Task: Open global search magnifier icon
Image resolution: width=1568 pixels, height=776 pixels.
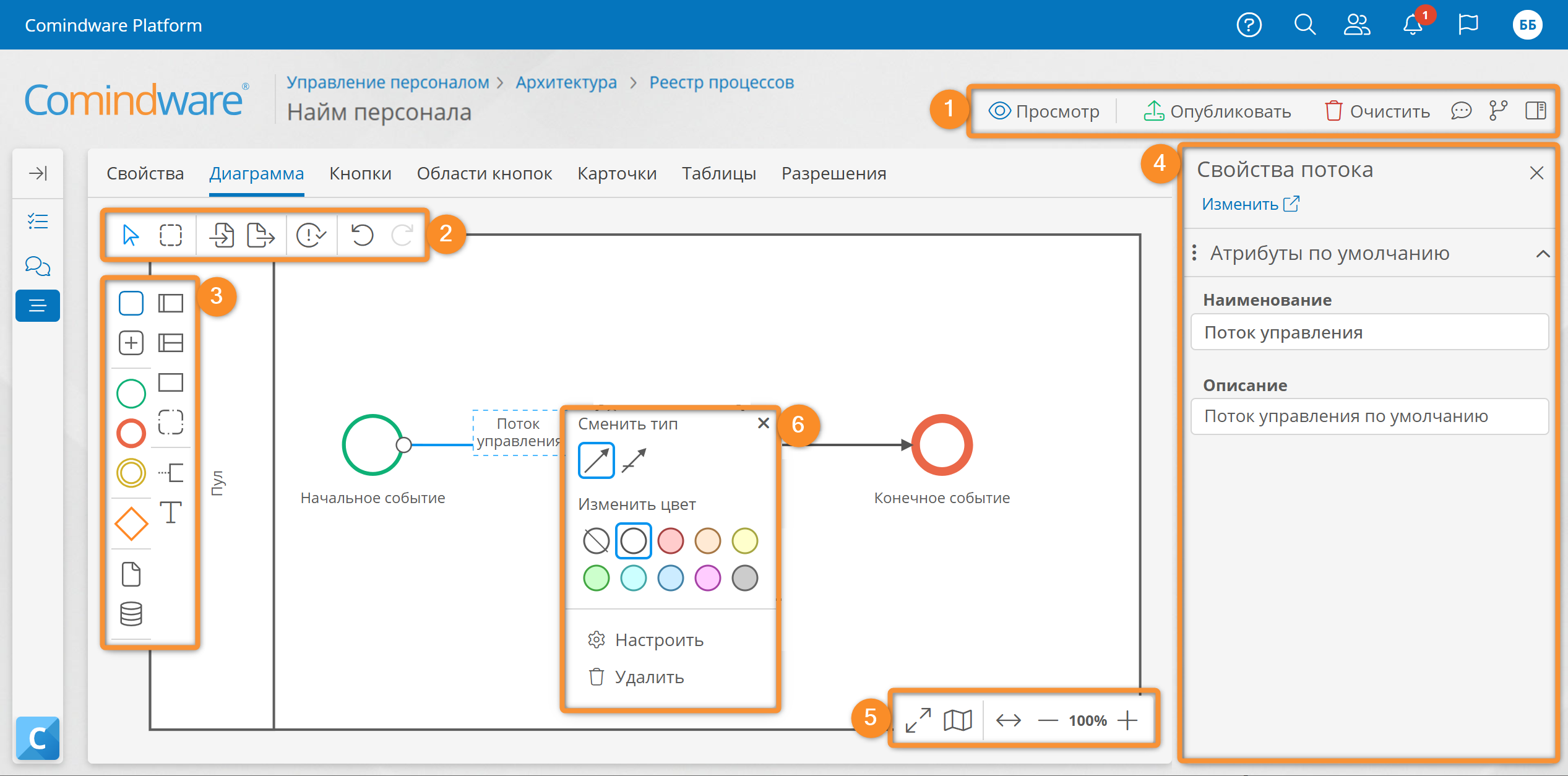Action: point(1304,25)
